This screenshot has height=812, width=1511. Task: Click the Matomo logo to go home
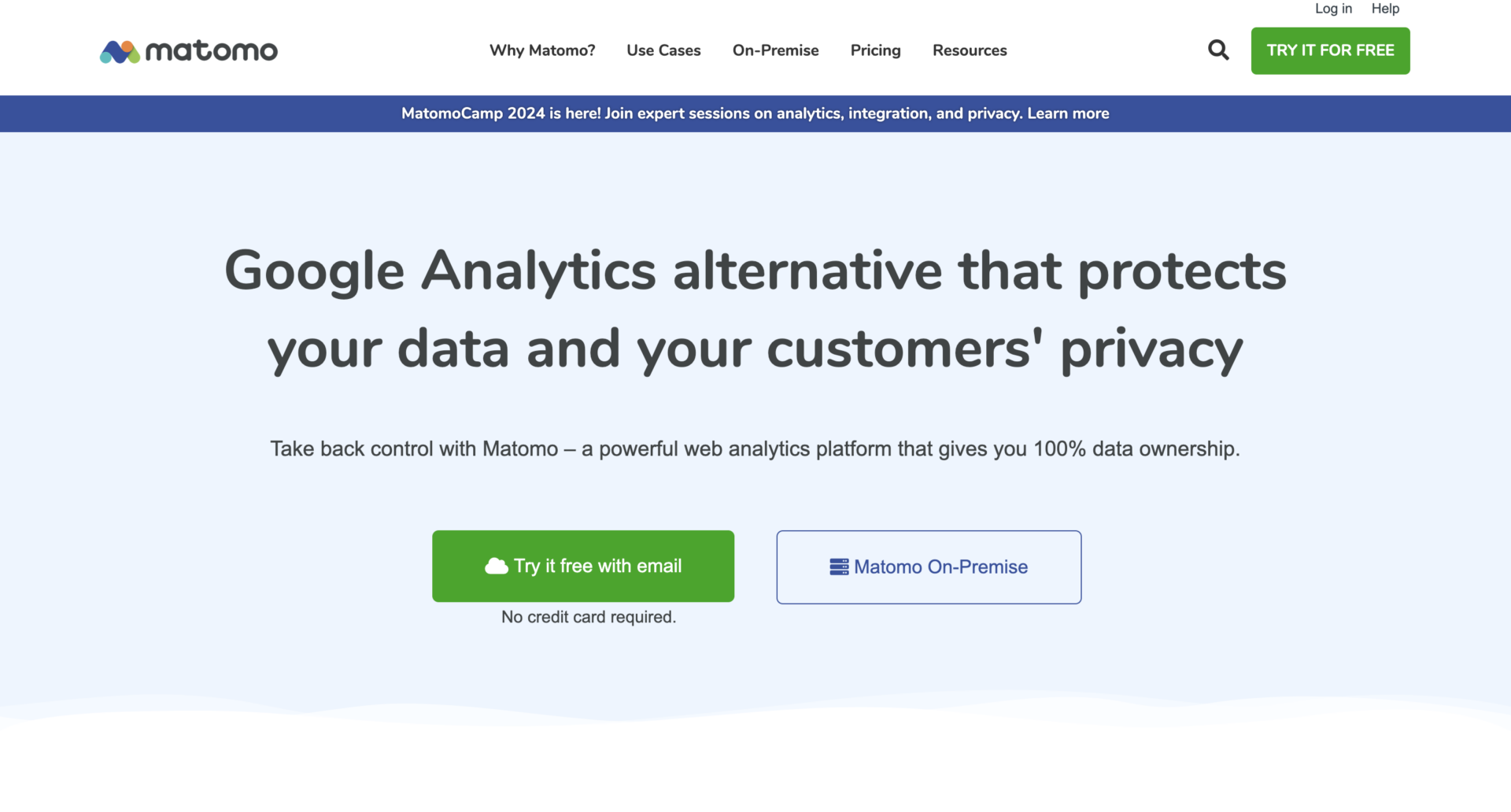point(189,50)
